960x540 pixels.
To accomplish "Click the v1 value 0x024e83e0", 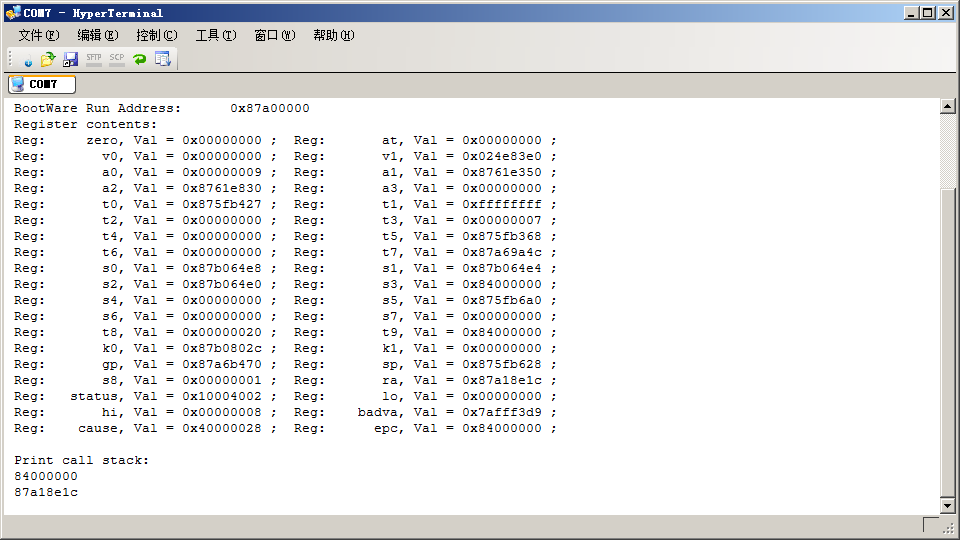I will [502, 156].
